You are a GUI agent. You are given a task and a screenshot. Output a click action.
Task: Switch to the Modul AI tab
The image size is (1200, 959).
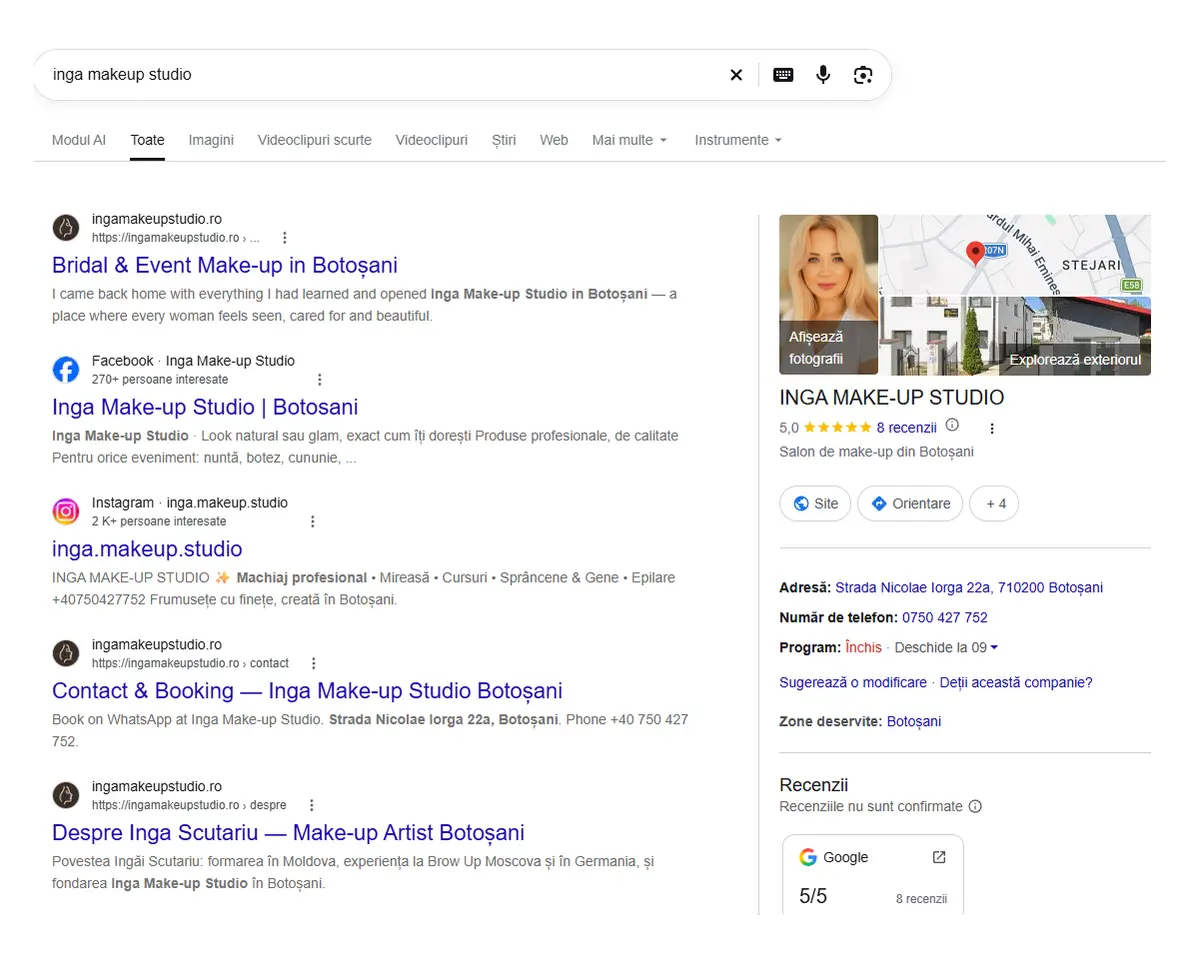[79, 140]
